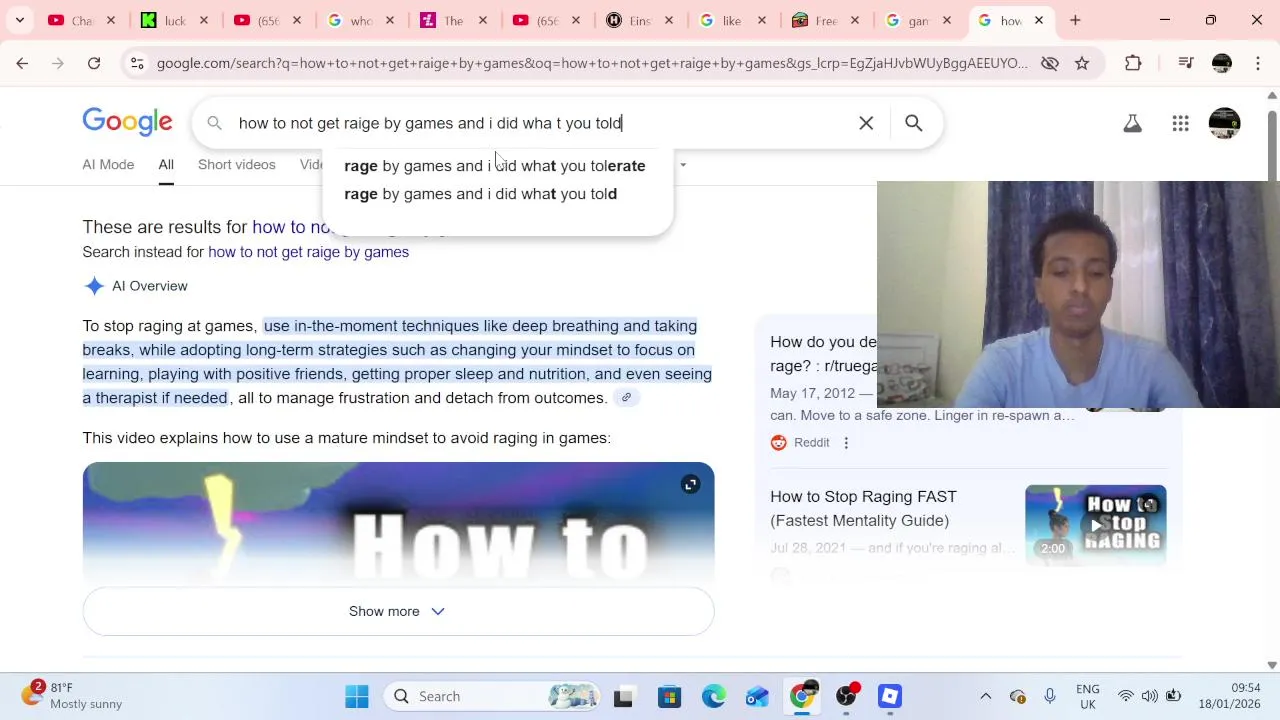This screenshot has width=1280, height=720.
Task: Open Google Search Labs flask icon
Action: (1132, 123)
